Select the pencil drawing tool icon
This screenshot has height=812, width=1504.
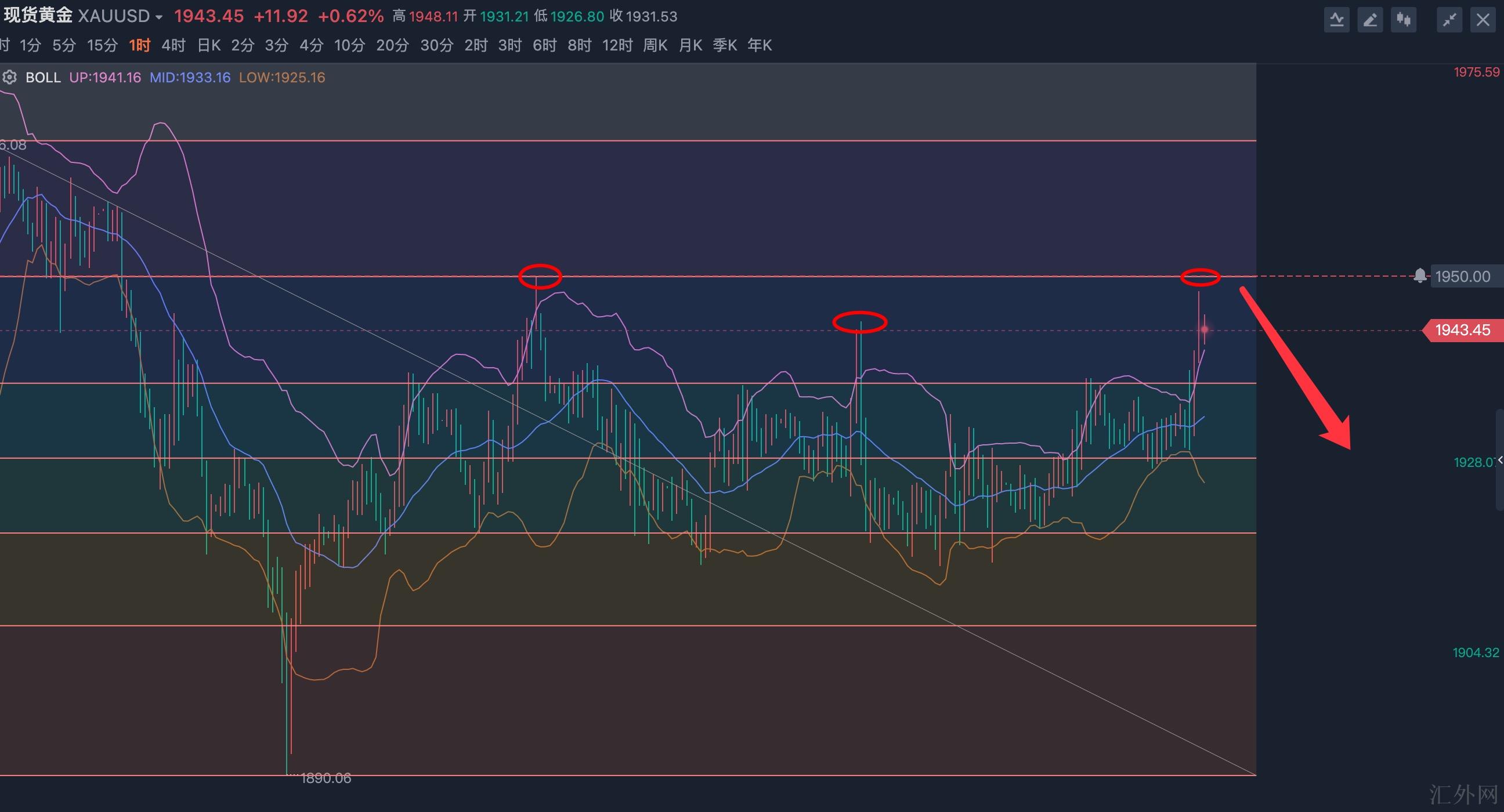[x=1370, y=20]
